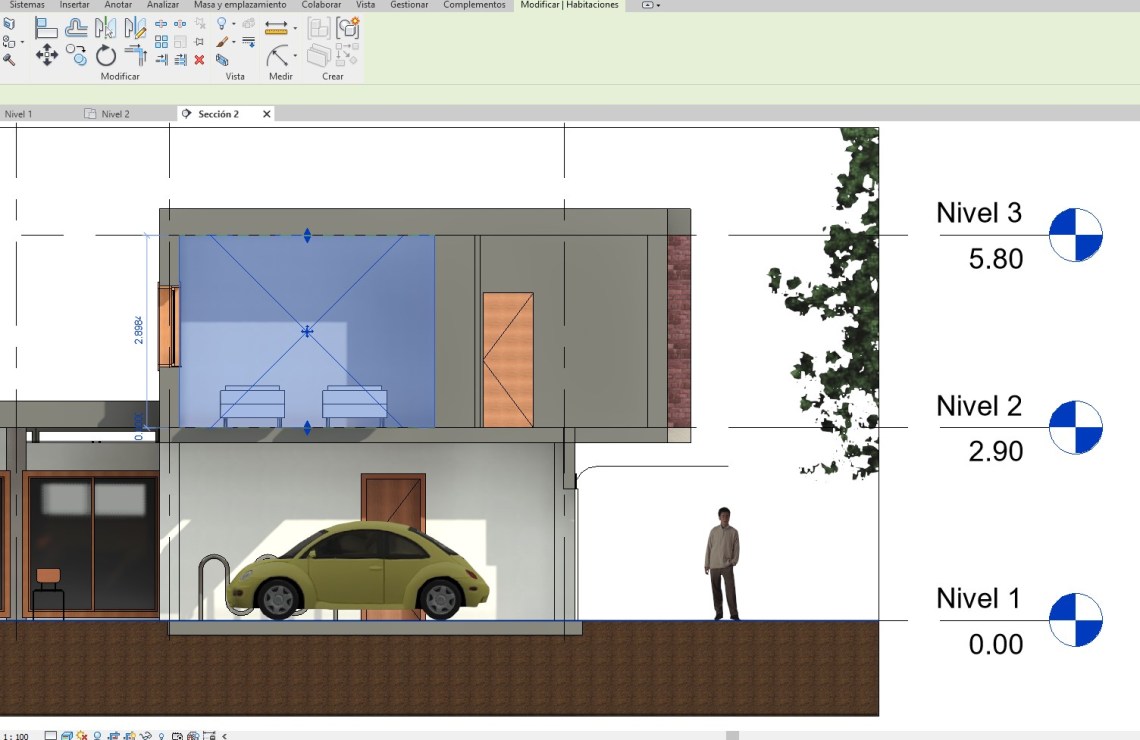Activate the Offset tool
The width and height of the screenshot is (1140, 740).
point(76,28)
